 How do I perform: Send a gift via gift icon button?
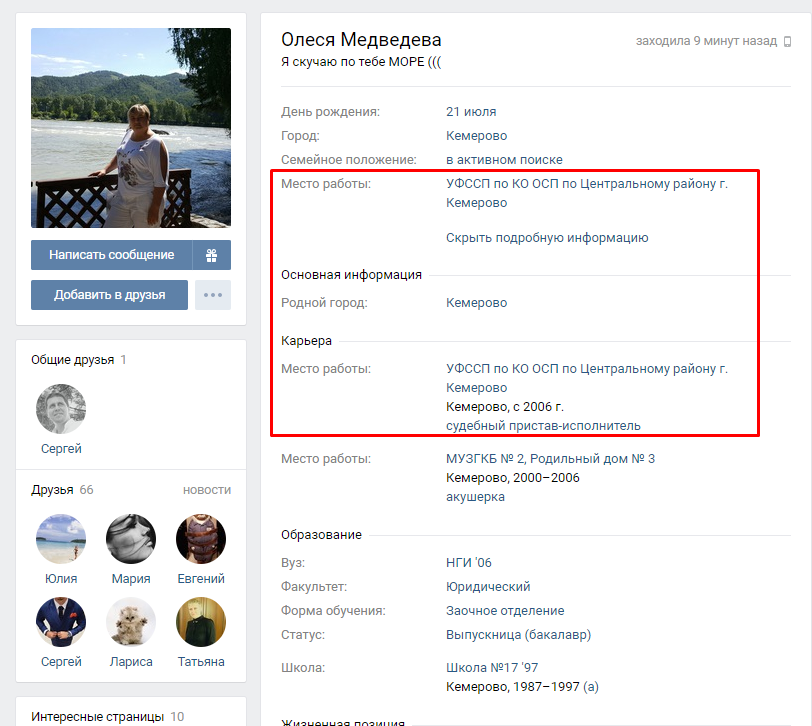pyautogui.click(x=211, y=255)
